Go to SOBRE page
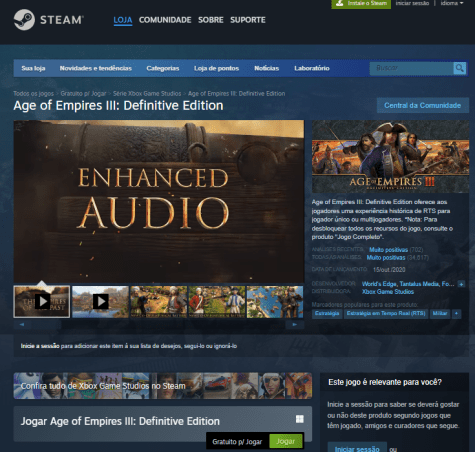The width and height of the screenshot is (475, 452). (x=211, y=20)
